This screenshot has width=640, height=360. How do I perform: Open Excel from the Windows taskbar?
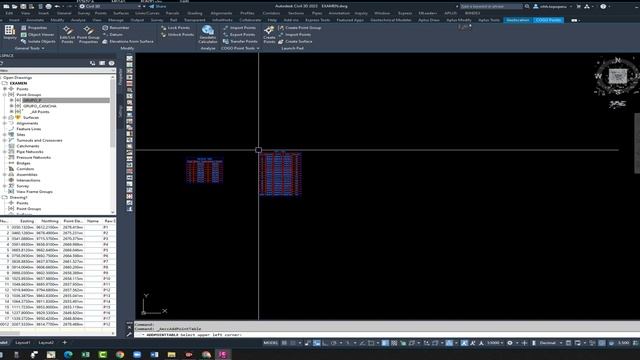(x=85, y=354)
